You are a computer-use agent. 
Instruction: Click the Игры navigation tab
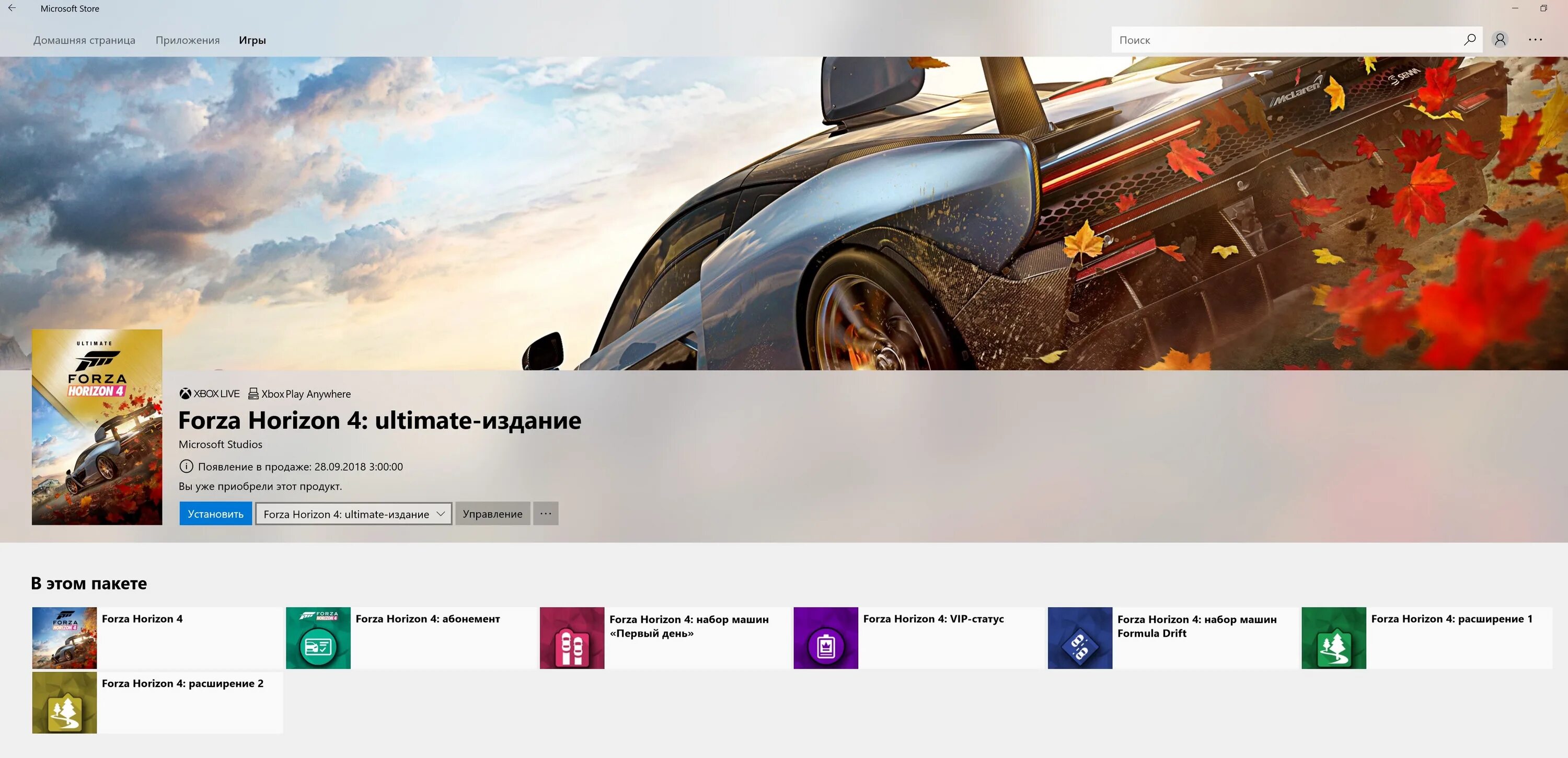point(254,40)
